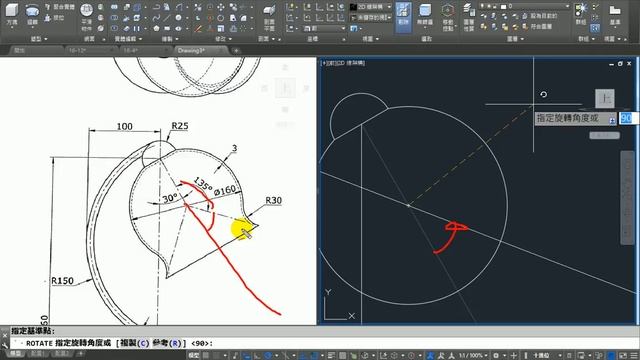Click the 剖面平面 section plane tool

tap(269, 17)
